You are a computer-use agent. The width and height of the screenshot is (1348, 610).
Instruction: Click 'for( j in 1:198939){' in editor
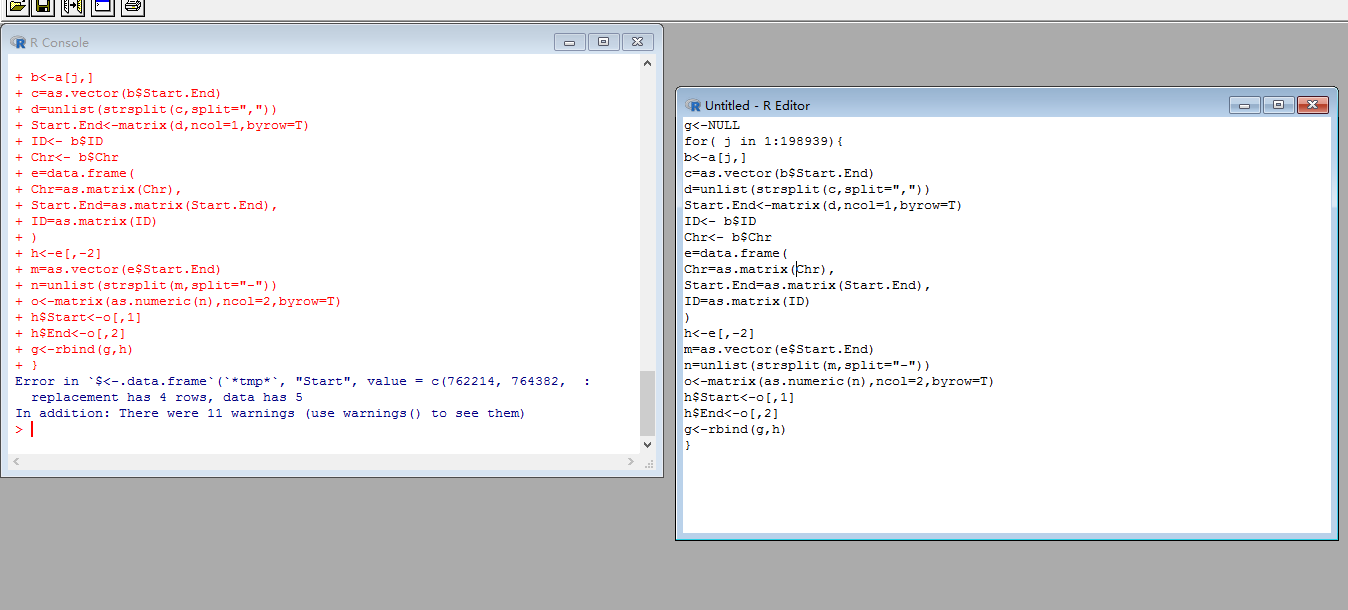pos(764,141)
